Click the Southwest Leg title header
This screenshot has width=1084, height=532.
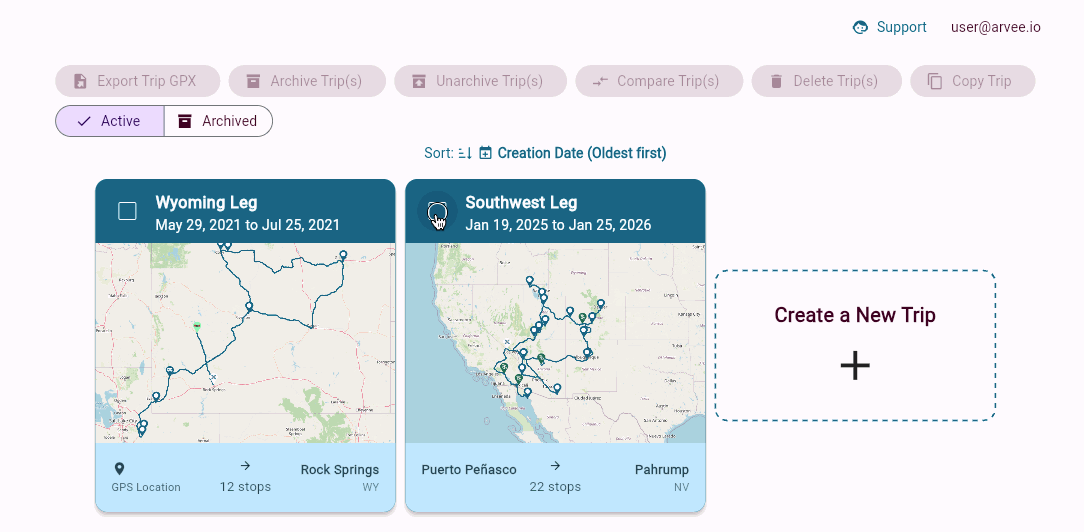click(521, 202)
